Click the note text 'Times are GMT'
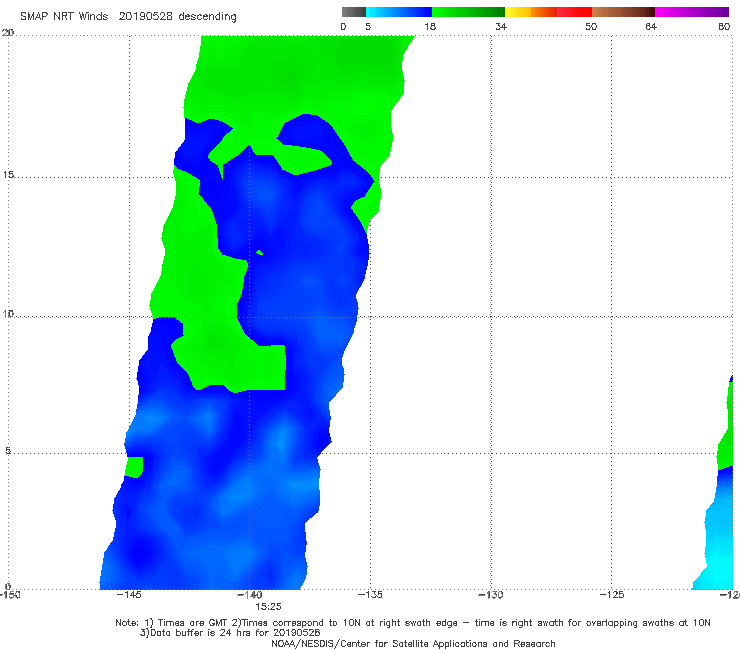This screenshot has width=740, height=650. [x=192, y=623]
